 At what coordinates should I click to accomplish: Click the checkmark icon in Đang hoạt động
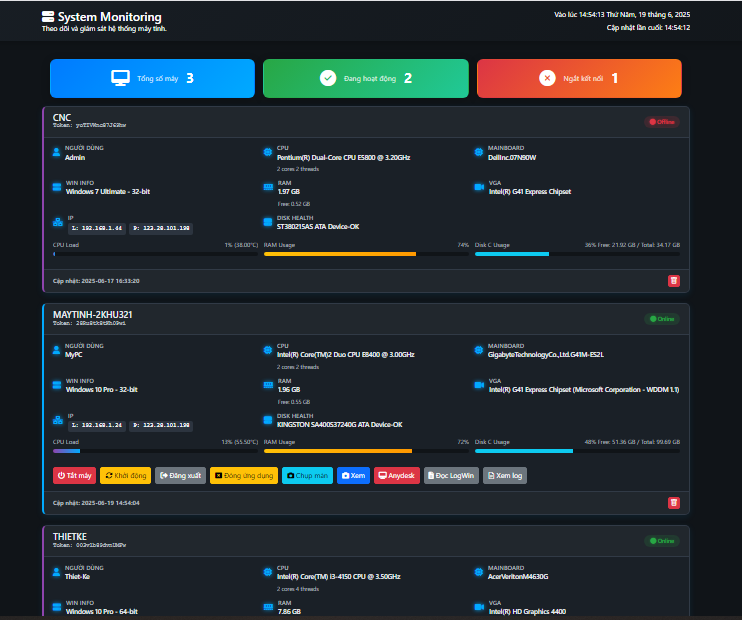(327, 78)
